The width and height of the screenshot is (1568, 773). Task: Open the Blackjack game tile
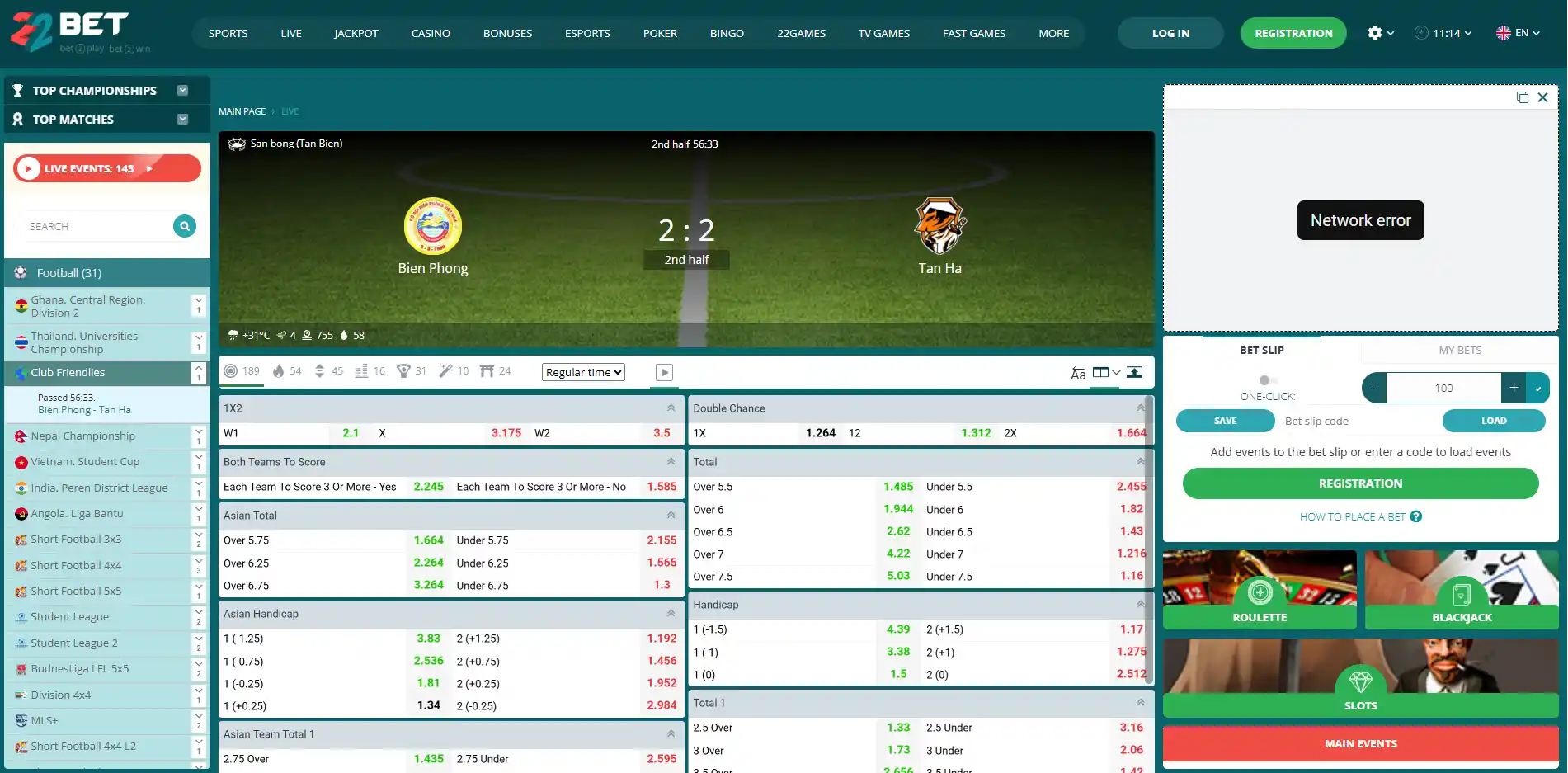(x=1462, y=590)
